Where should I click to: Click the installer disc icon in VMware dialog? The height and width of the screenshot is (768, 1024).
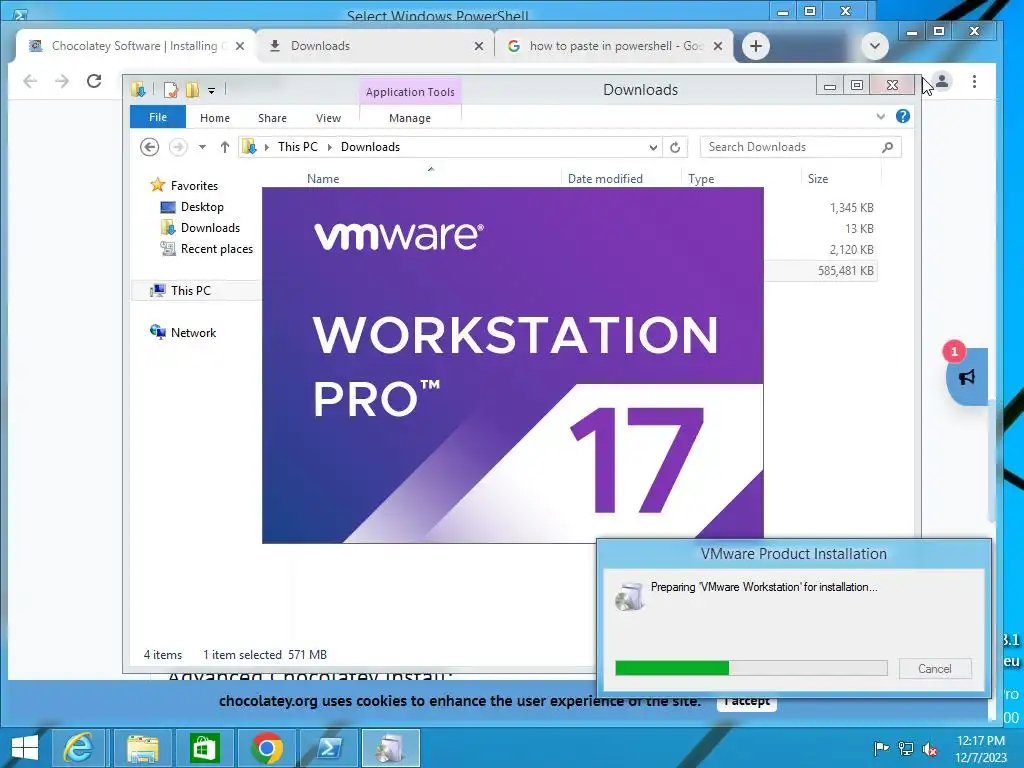tap(630, 596)
